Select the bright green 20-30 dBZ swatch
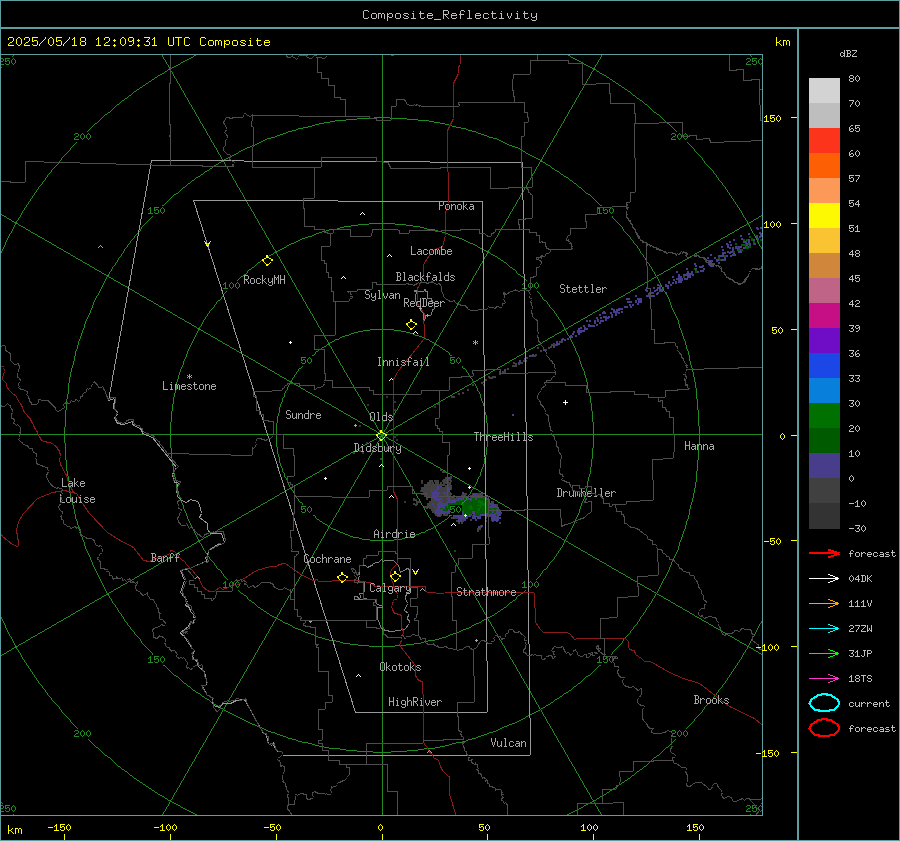The image size is (900, 841). click(824, 415)
